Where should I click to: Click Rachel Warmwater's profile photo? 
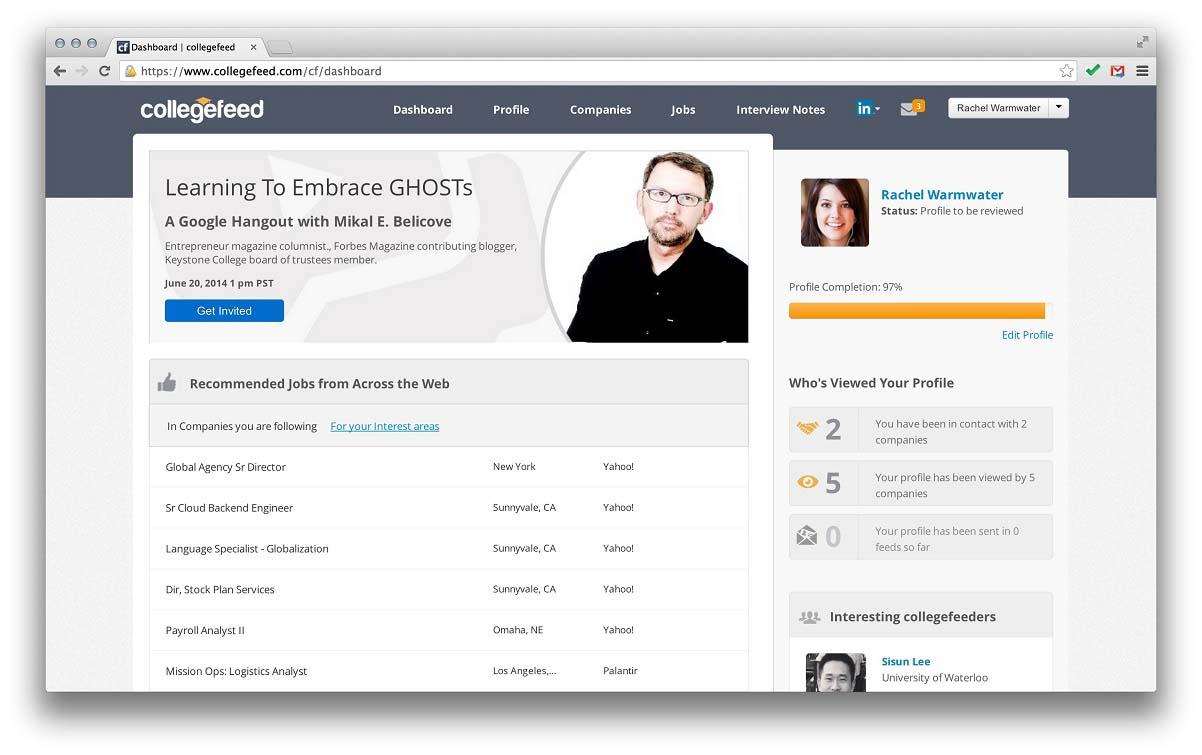[x=835, y=213]
